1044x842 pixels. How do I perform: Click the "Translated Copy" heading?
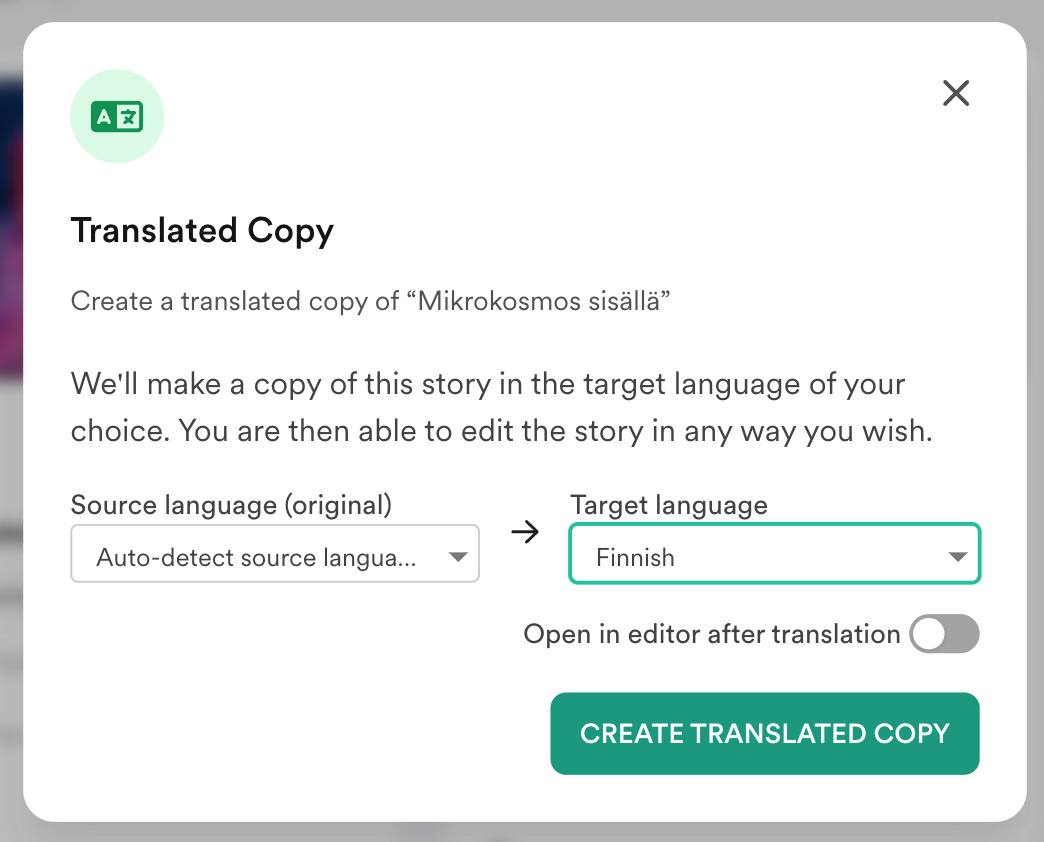point(202,231)
